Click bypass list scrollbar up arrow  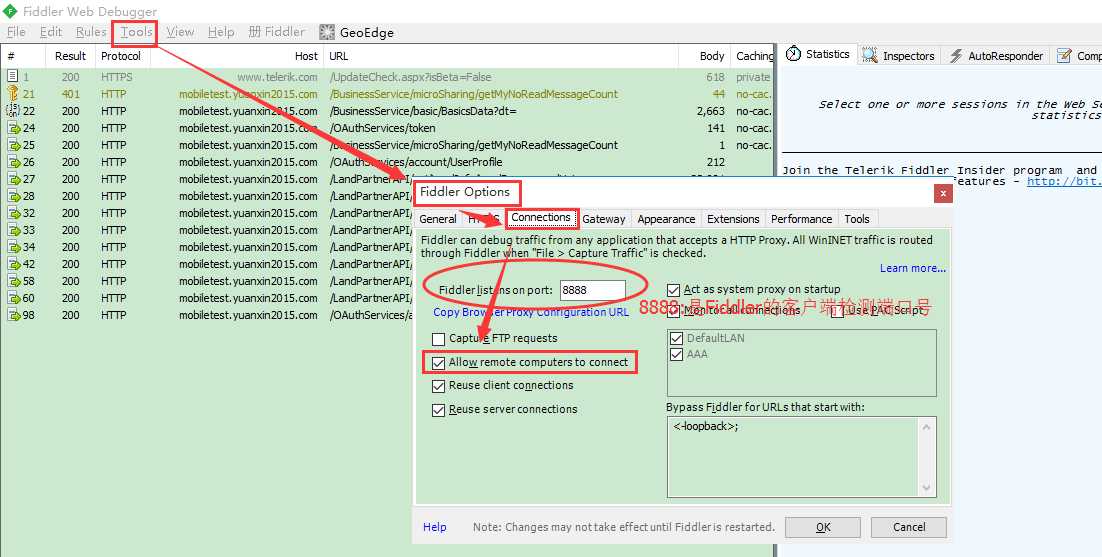[926, 427]
